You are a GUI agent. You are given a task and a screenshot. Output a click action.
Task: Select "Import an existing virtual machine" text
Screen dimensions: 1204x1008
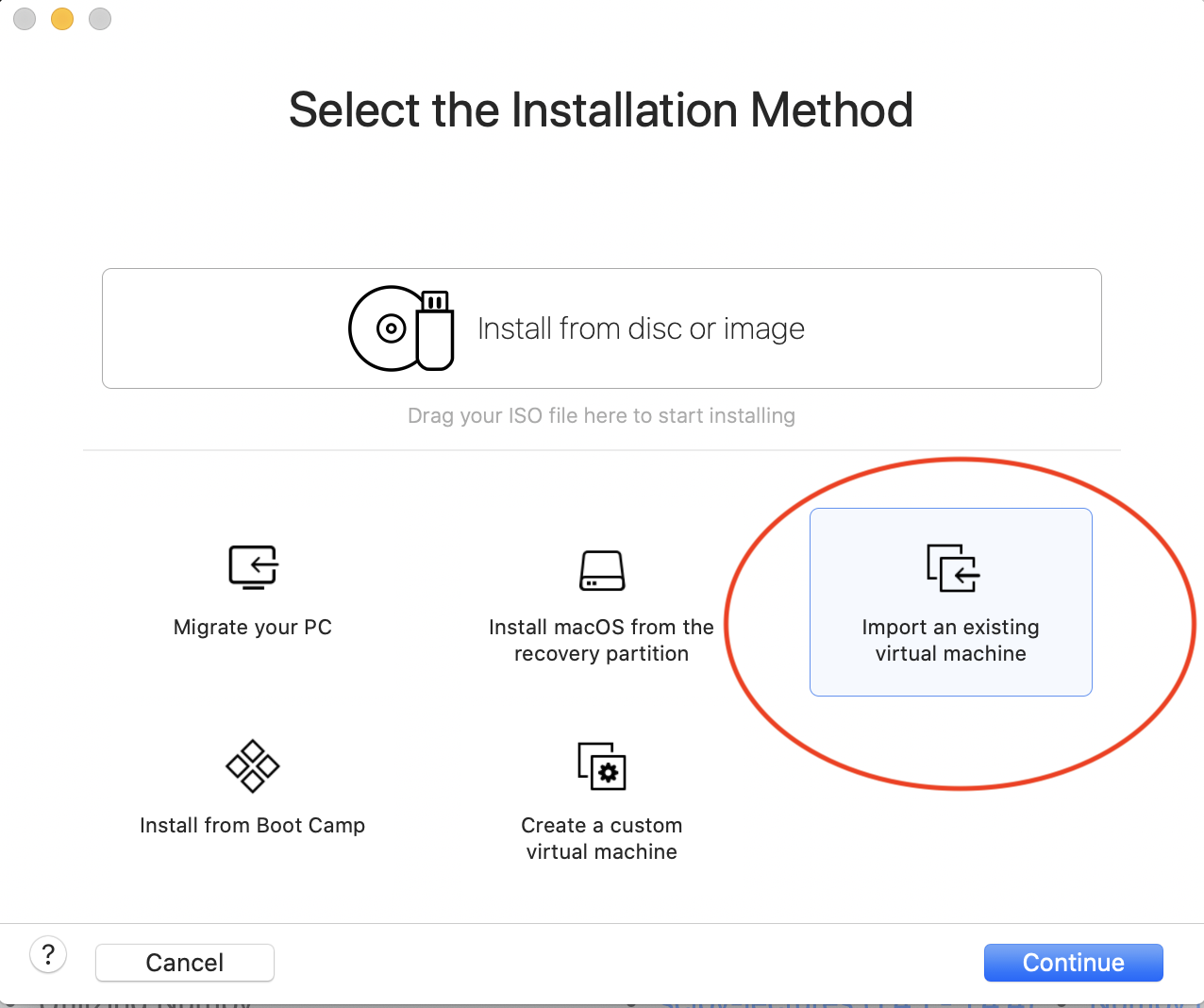click(x=950, y=641)
